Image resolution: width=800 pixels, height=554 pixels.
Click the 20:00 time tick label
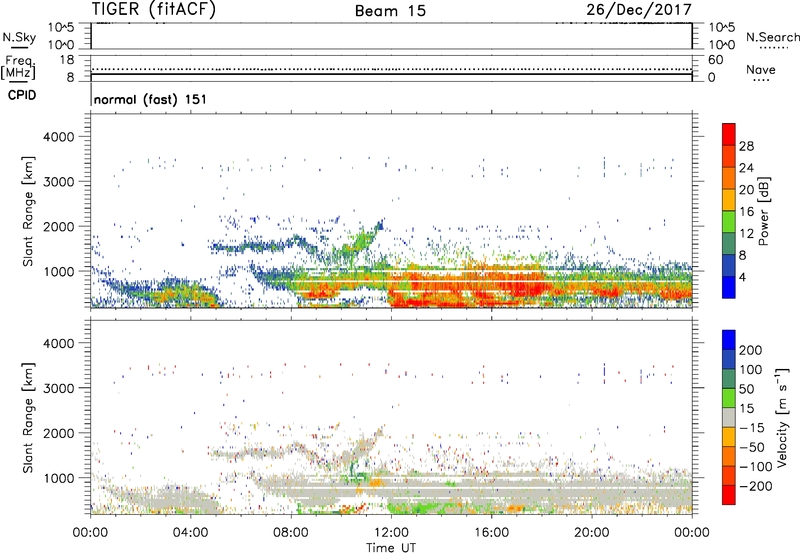[x=592, y=533]
